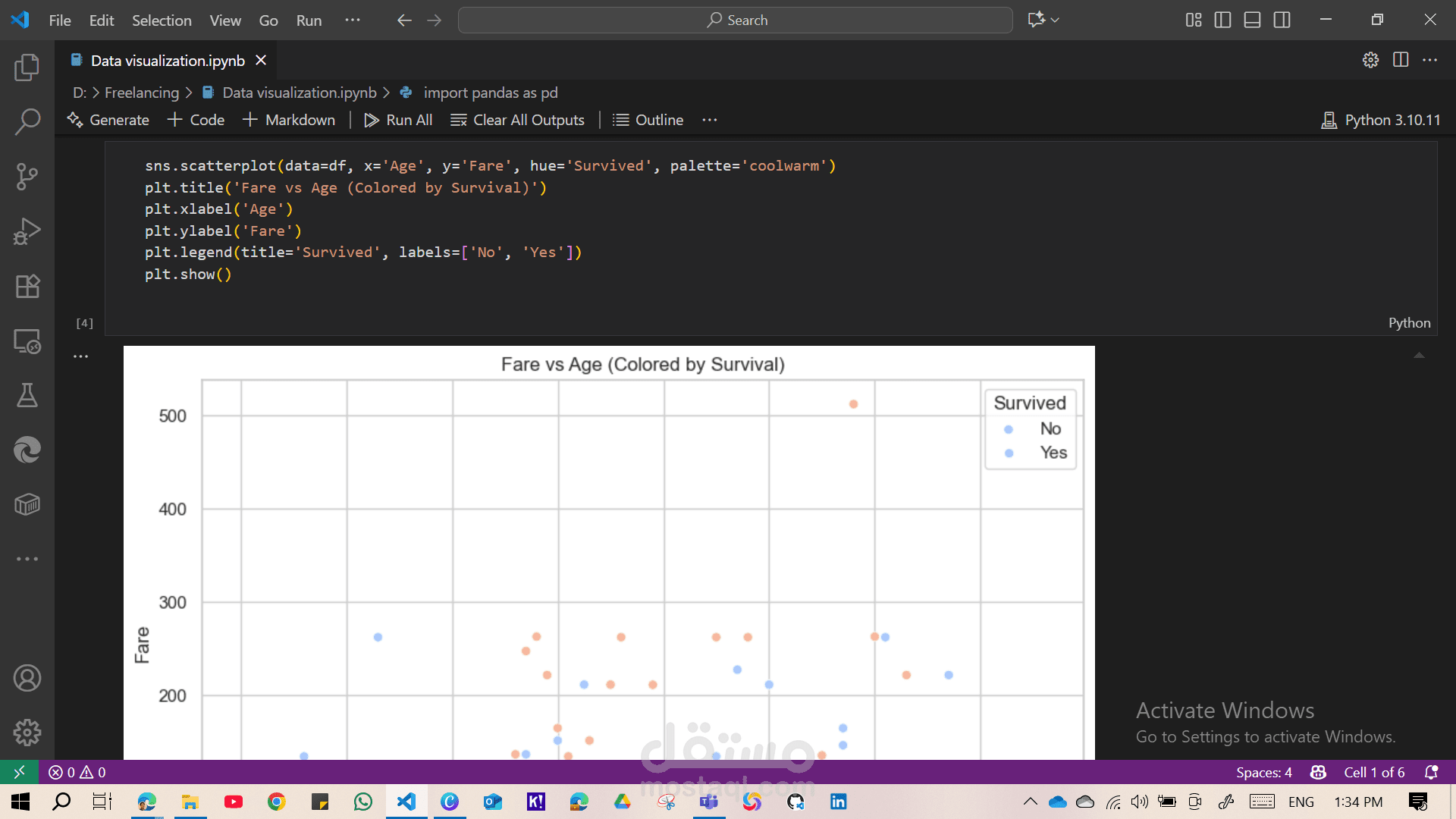Open Remote Explorer in activity bar
Viewport: 1456px width, 819px height.
27,341
